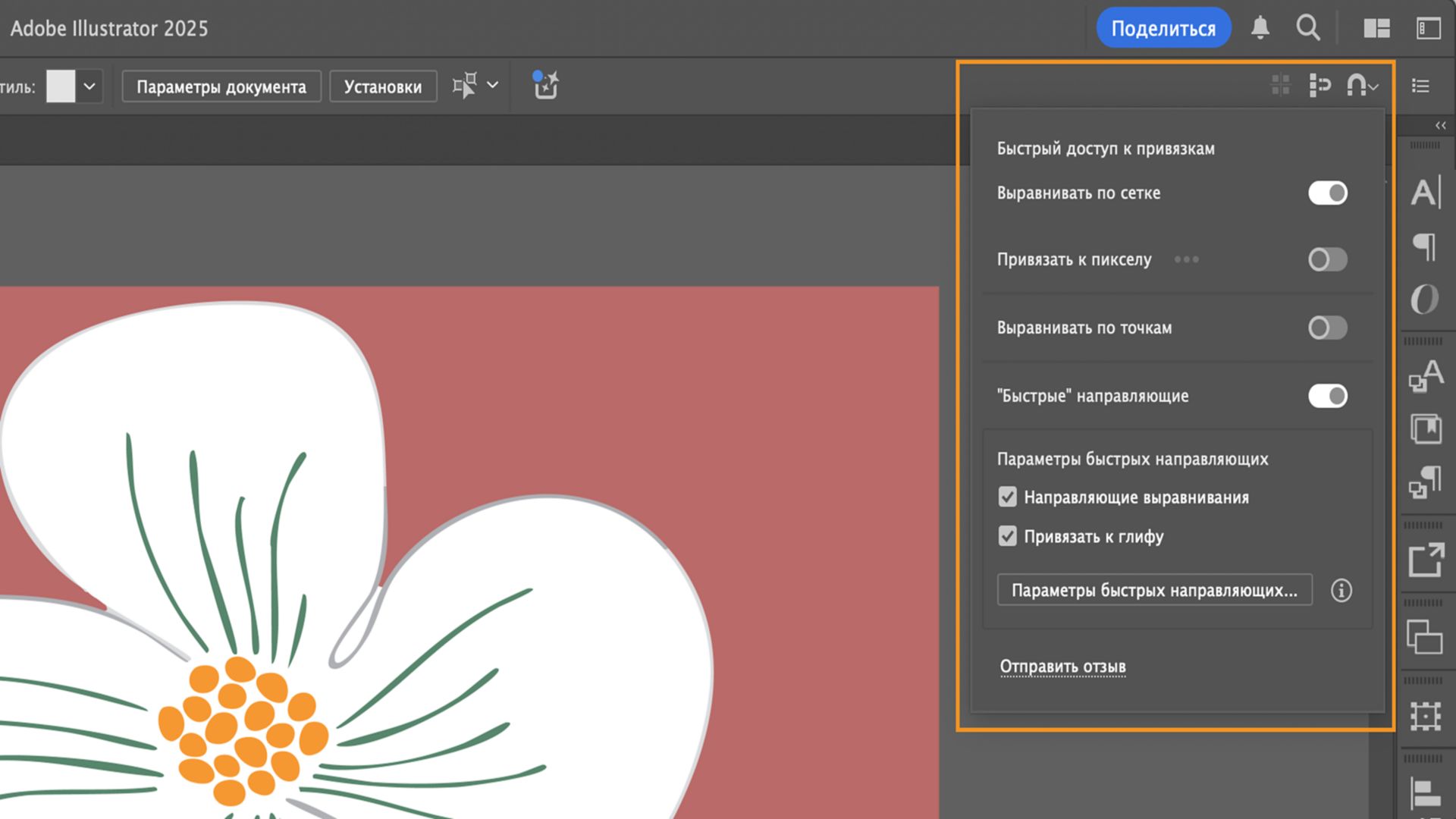Expand the selection alignment dropdown arrow
This screenshot has width=1456, height=819.
pos(493,85)
